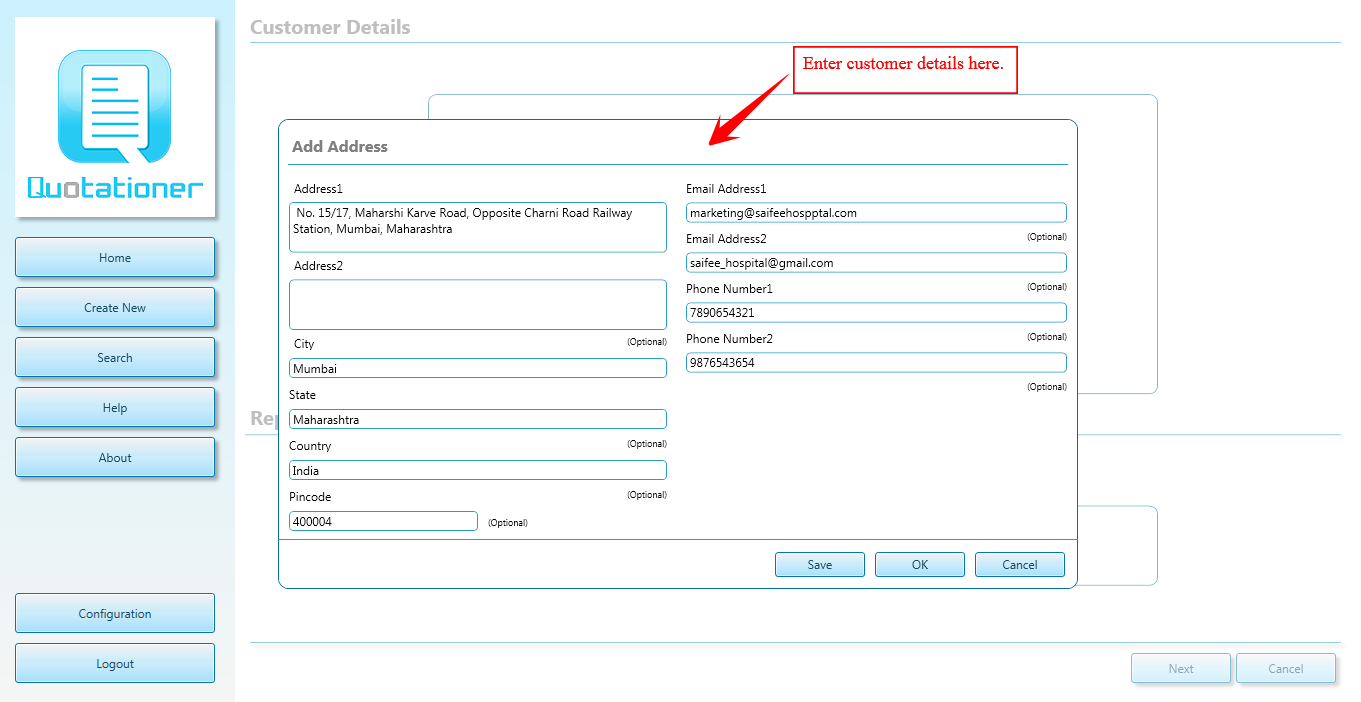Click the Pincode label

coord(310,497)
